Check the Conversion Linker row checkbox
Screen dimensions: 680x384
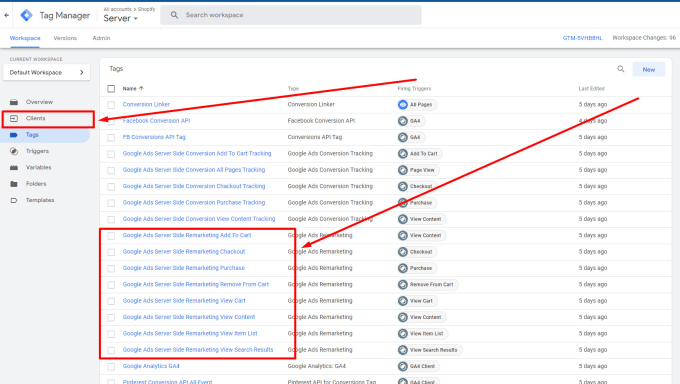point(111,105)
